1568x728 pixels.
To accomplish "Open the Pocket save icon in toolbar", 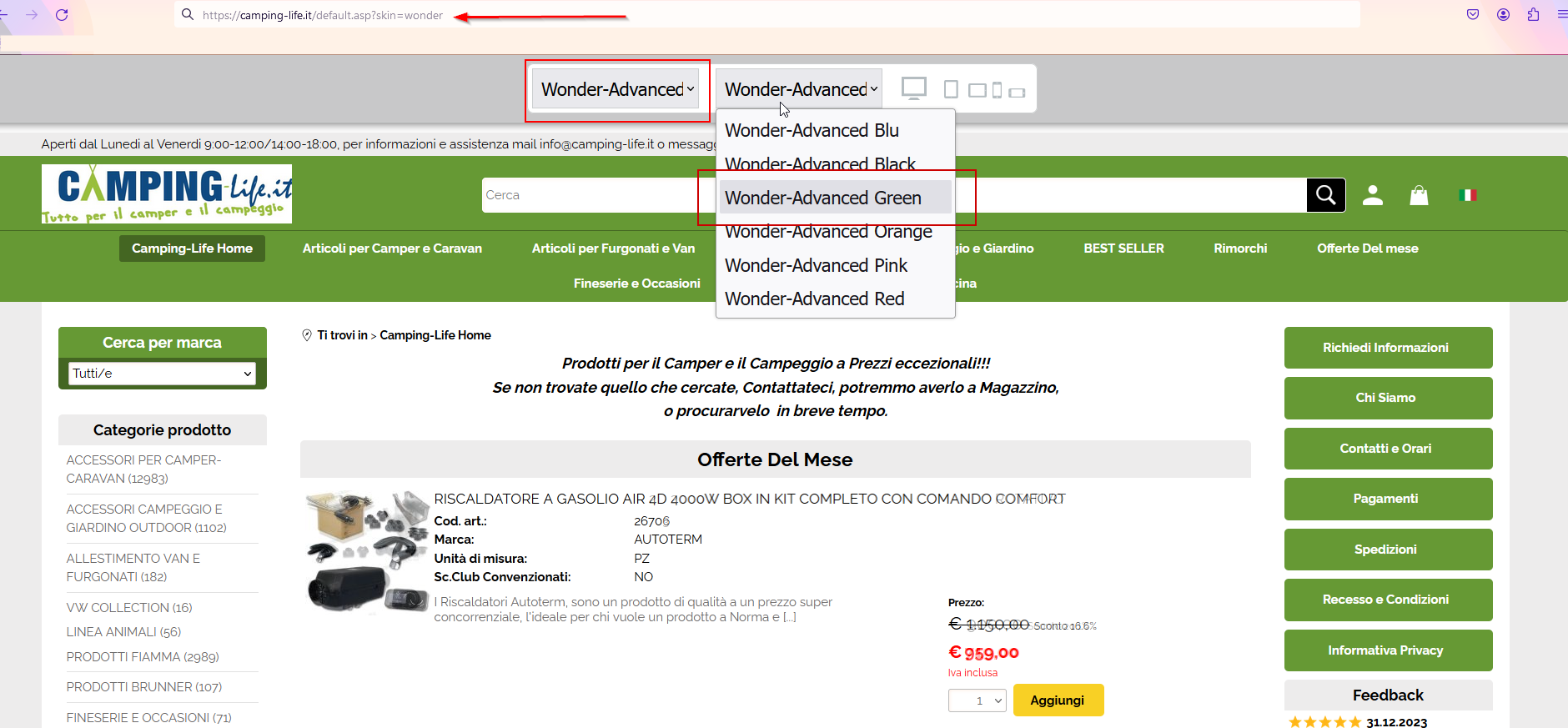I will pyautogui.click(x=1473, y=14).
